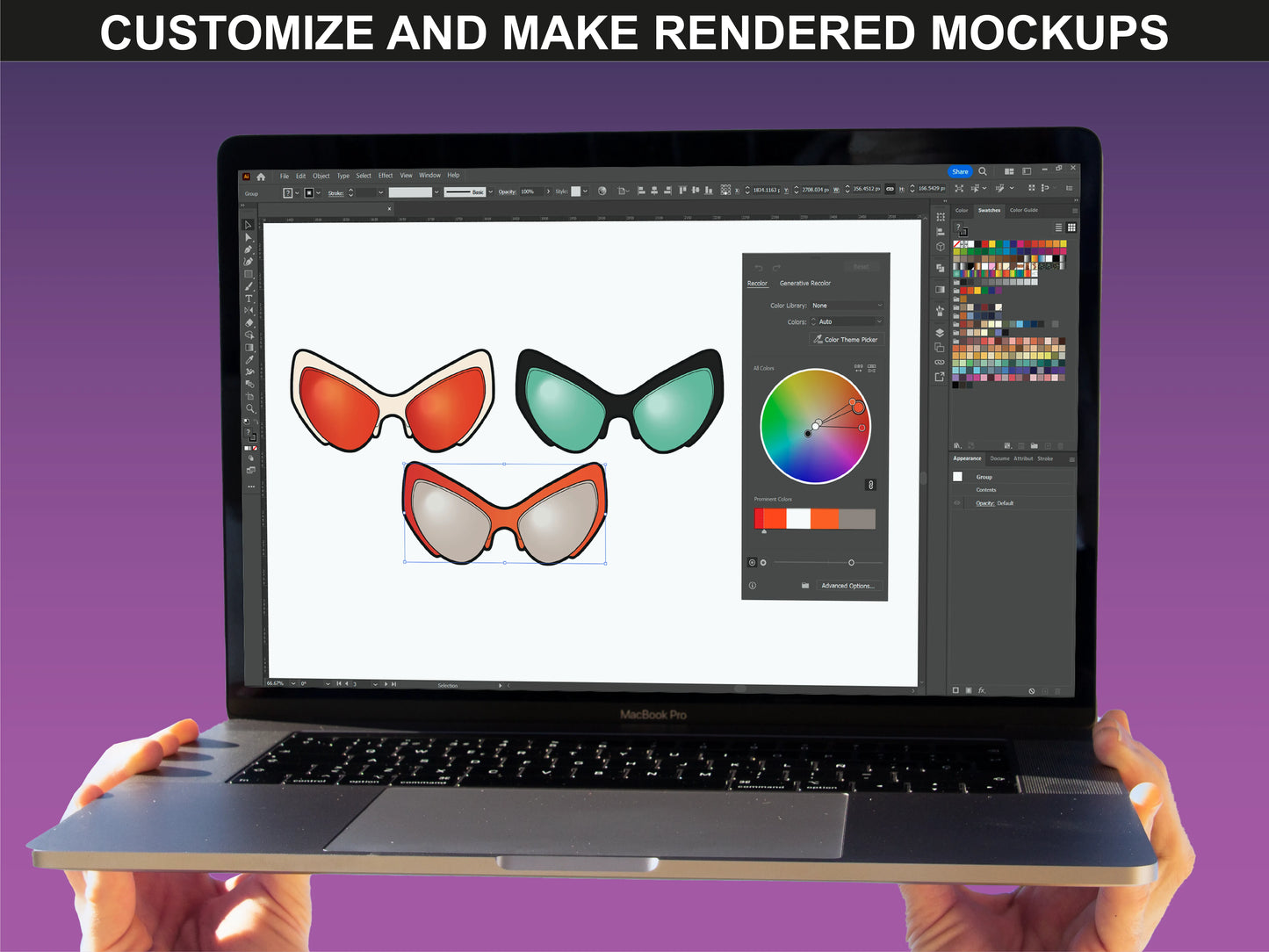Select the Type tool in the toolbar

tap(249, 299)
